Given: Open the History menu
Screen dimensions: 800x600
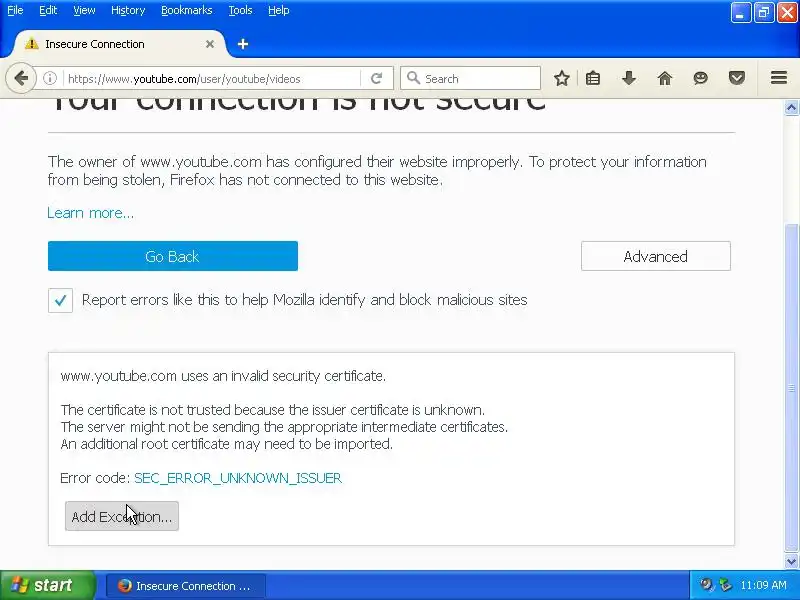Looking at the screenshot, I should (128, 10).
